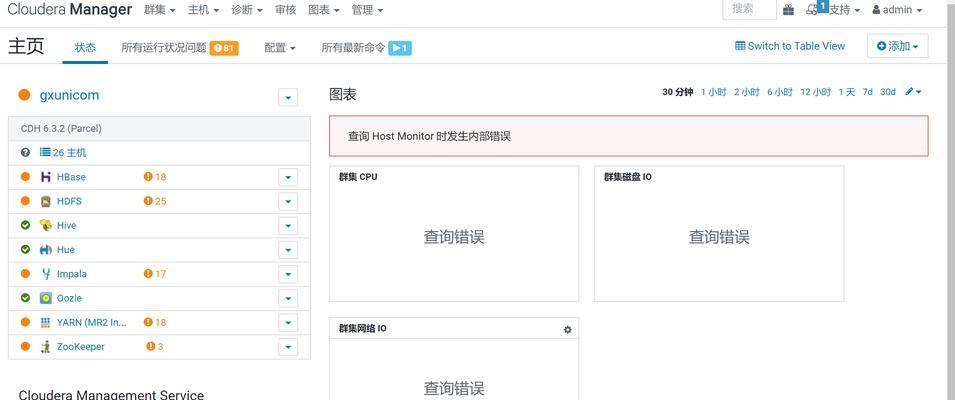The image size is (955, 400).
Task: Click Hive green health check icon
Action: pos(25,225)
